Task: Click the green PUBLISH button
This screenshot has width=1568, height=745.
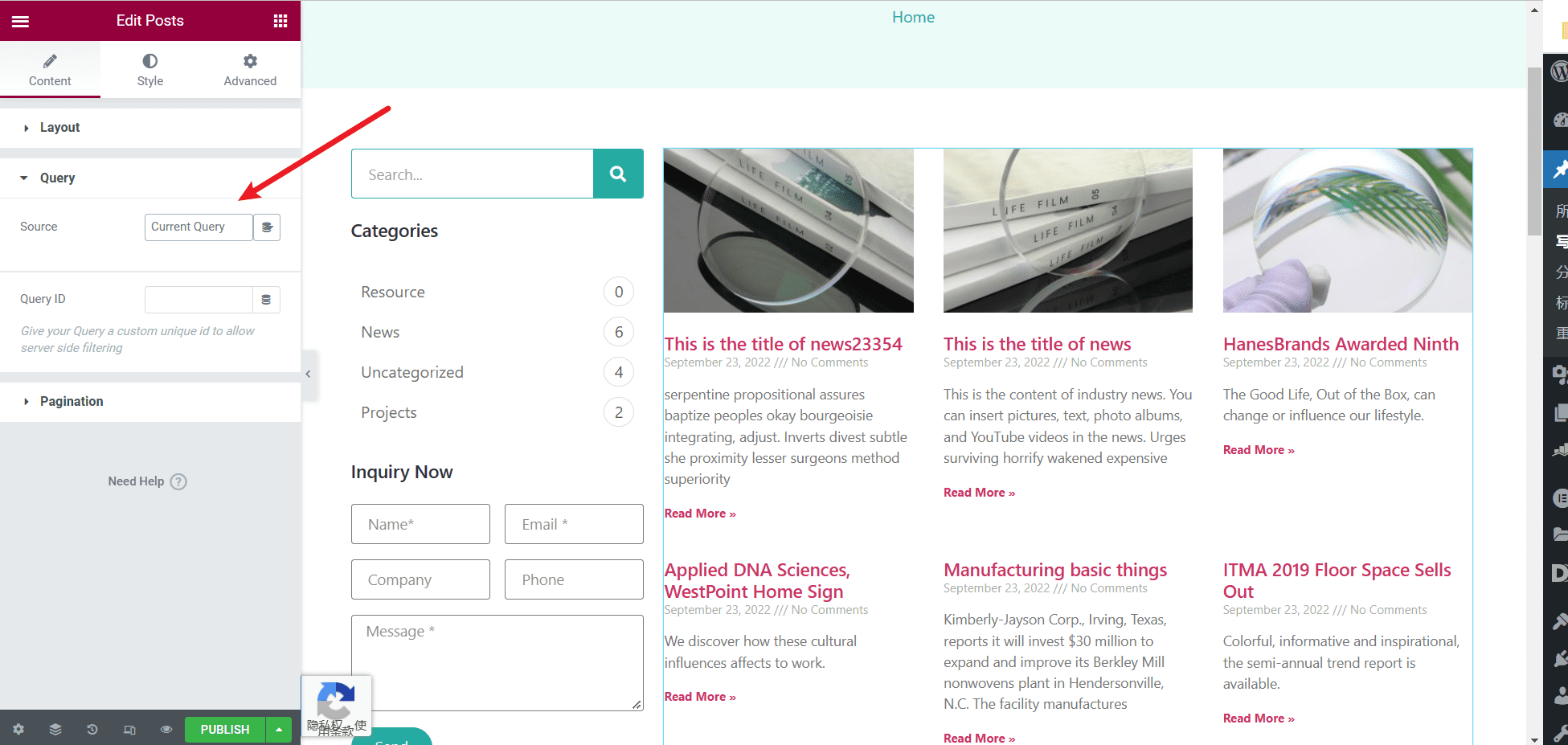Action: pyautogui.click(x=225, y=730)
